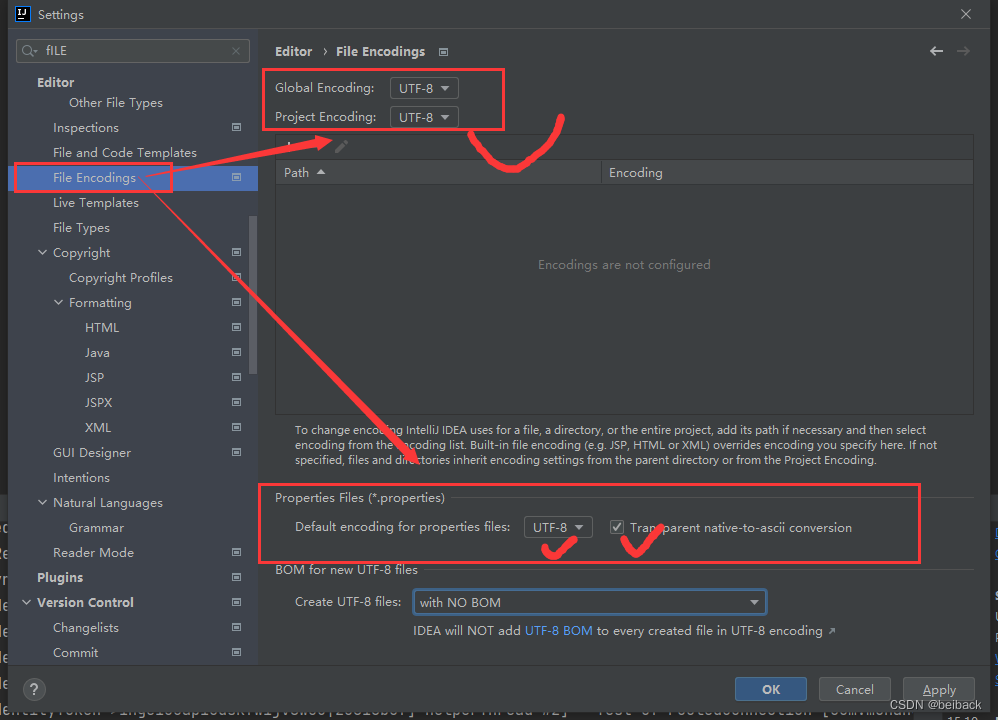Click the Apply button

(x=939, y=689)
